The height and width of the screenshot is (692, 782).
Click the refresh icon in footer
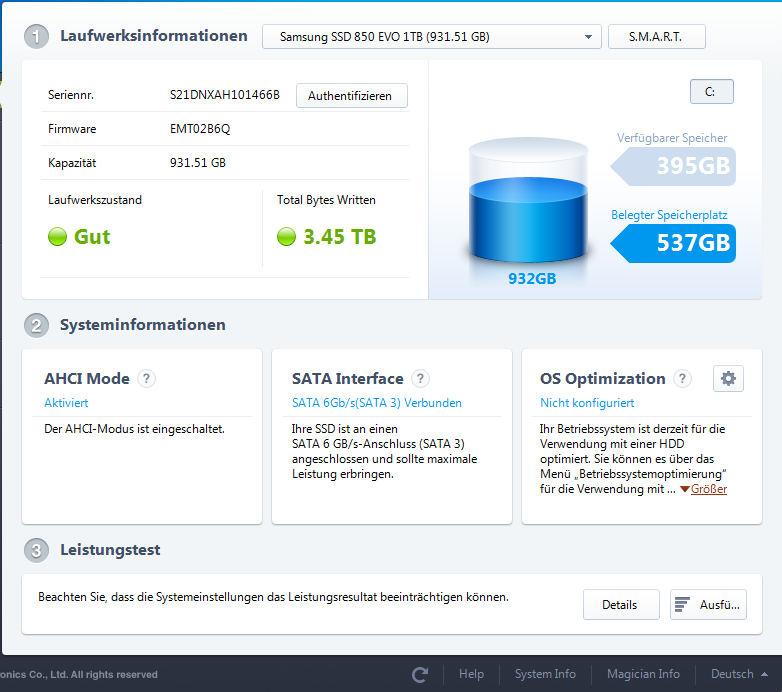point(420,675)
